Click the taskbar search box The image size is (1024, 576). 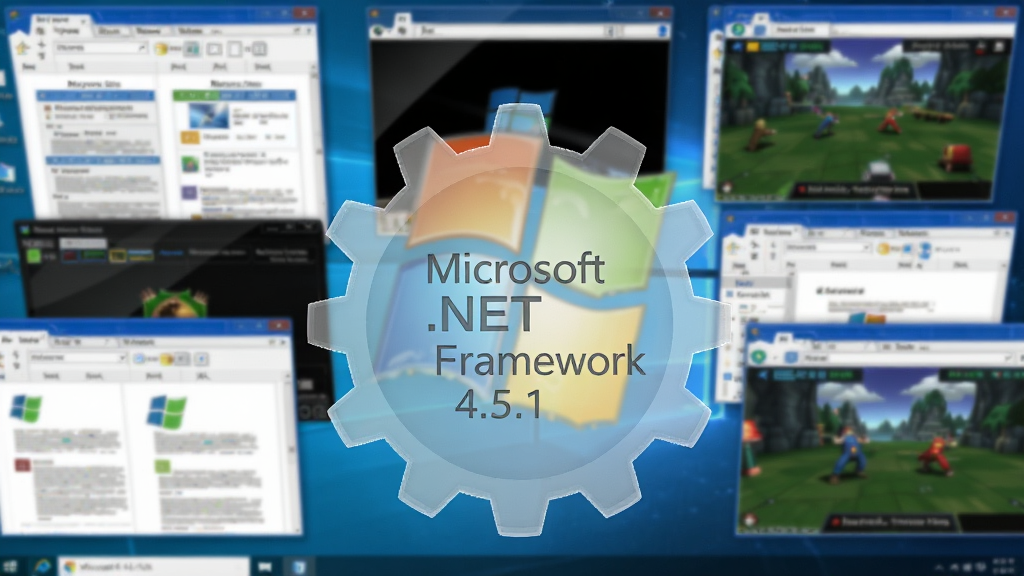[154, 566]
